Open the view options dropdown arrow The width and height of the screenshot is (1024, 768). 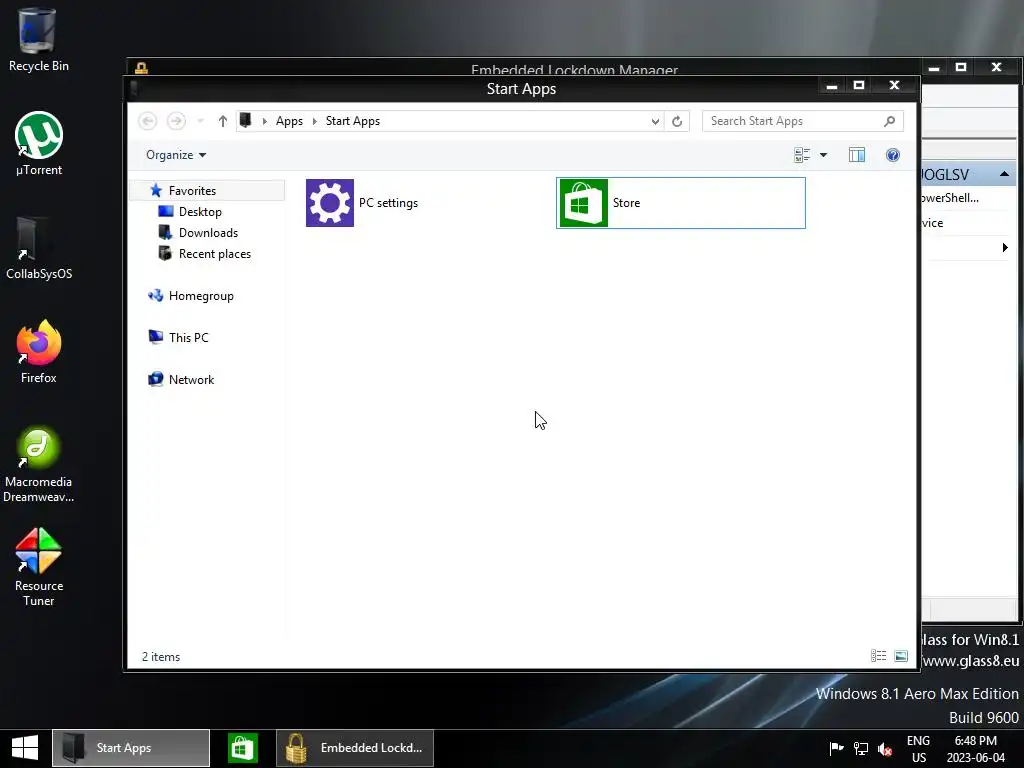pos(824,155)
